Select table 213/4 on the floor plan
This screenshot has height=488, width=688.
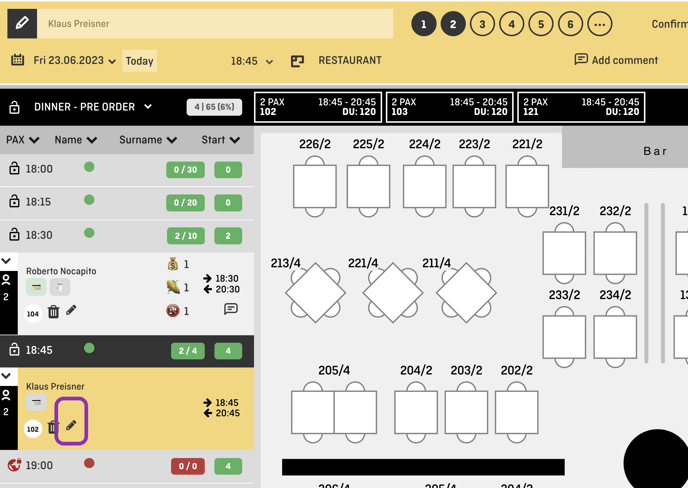point(315,293)
